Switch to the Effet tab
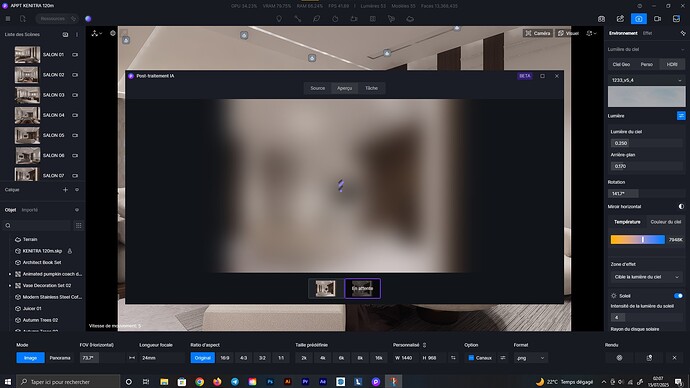The height and width of the screenshot is (388, 690). (x=647, y=33)
